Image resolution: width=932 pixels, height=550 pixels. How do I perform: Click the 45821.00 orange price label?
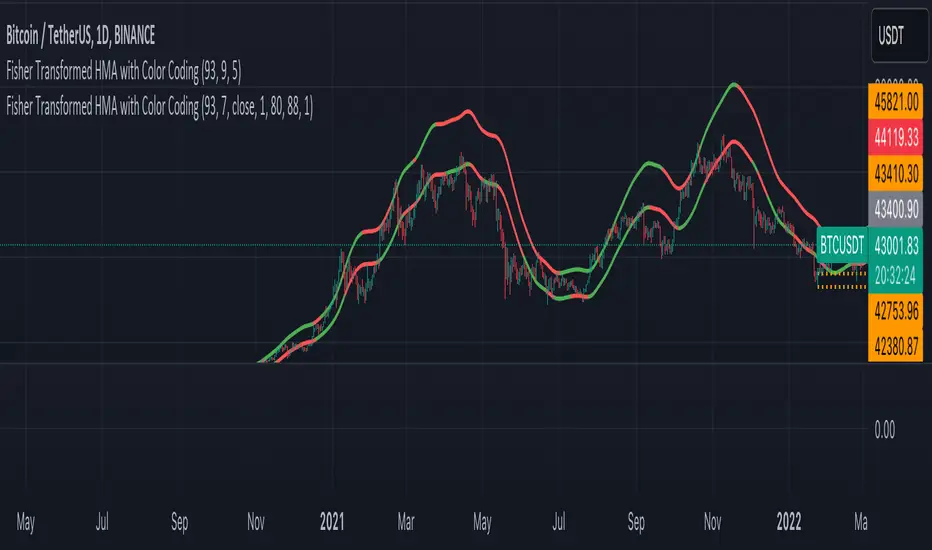tap(896, 102)
